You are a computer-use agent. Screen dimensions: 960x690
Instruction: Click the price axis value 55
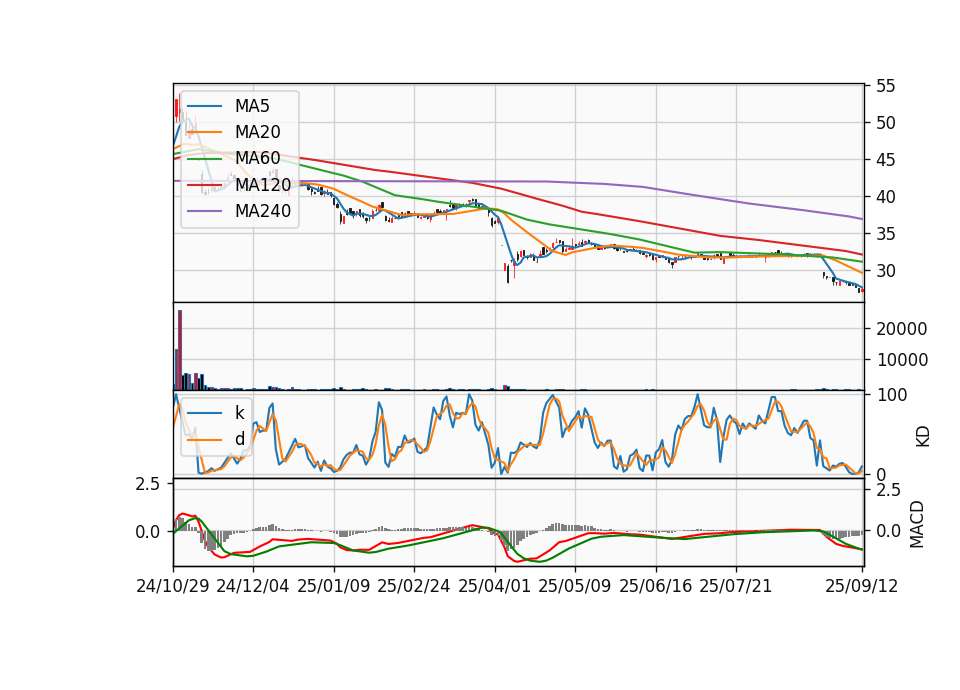(886, 86)
